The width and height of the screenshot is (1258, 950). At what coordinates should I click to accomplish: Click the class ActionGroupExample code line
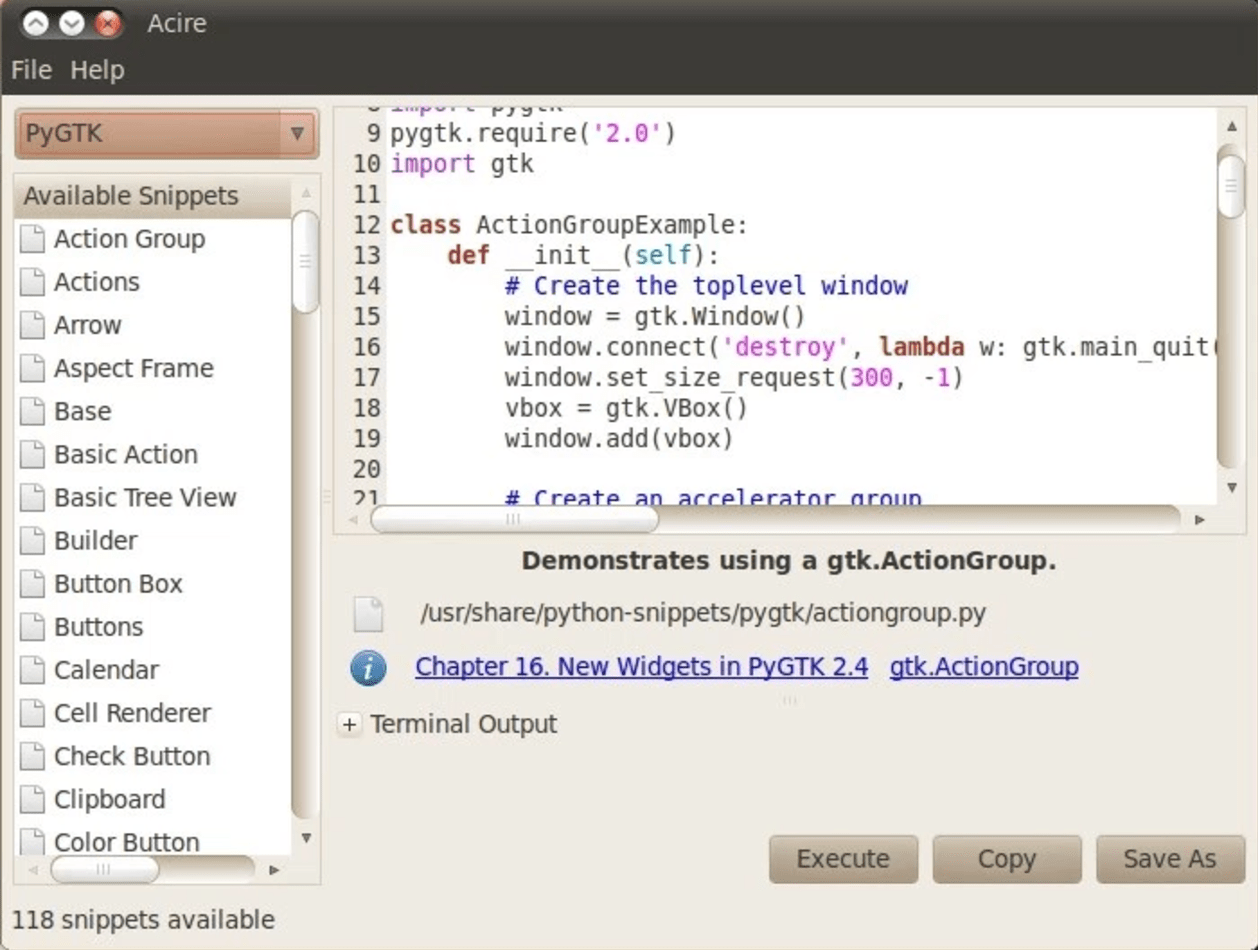[x=569, y=225]
